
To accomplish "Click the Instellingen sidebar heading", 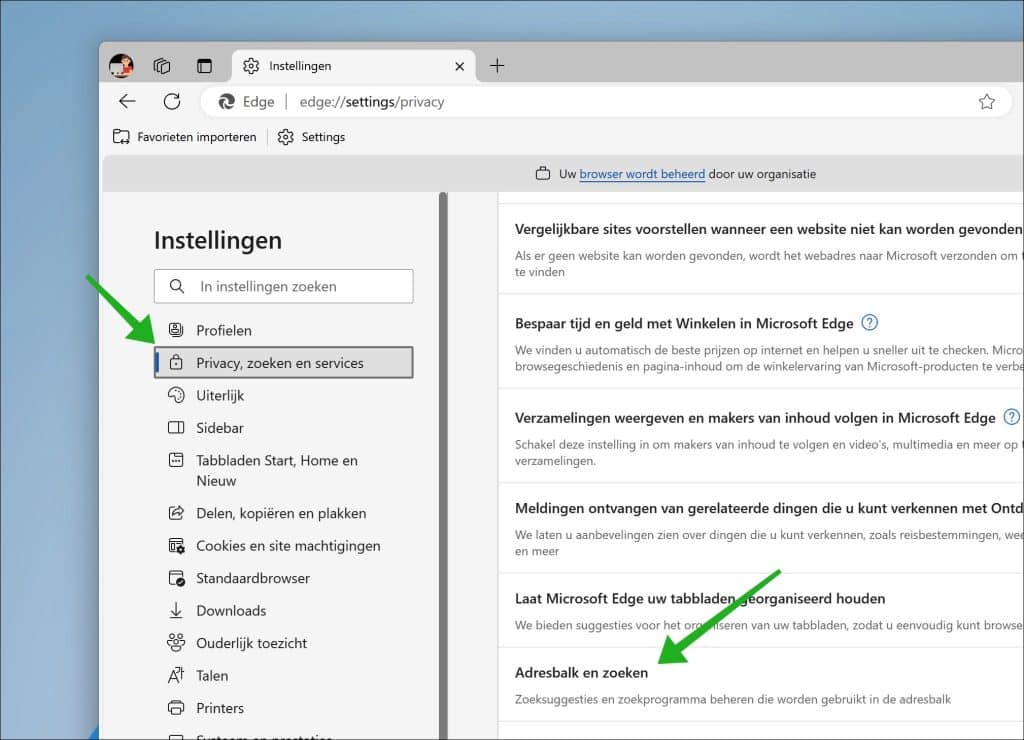I will pos(218,240).
